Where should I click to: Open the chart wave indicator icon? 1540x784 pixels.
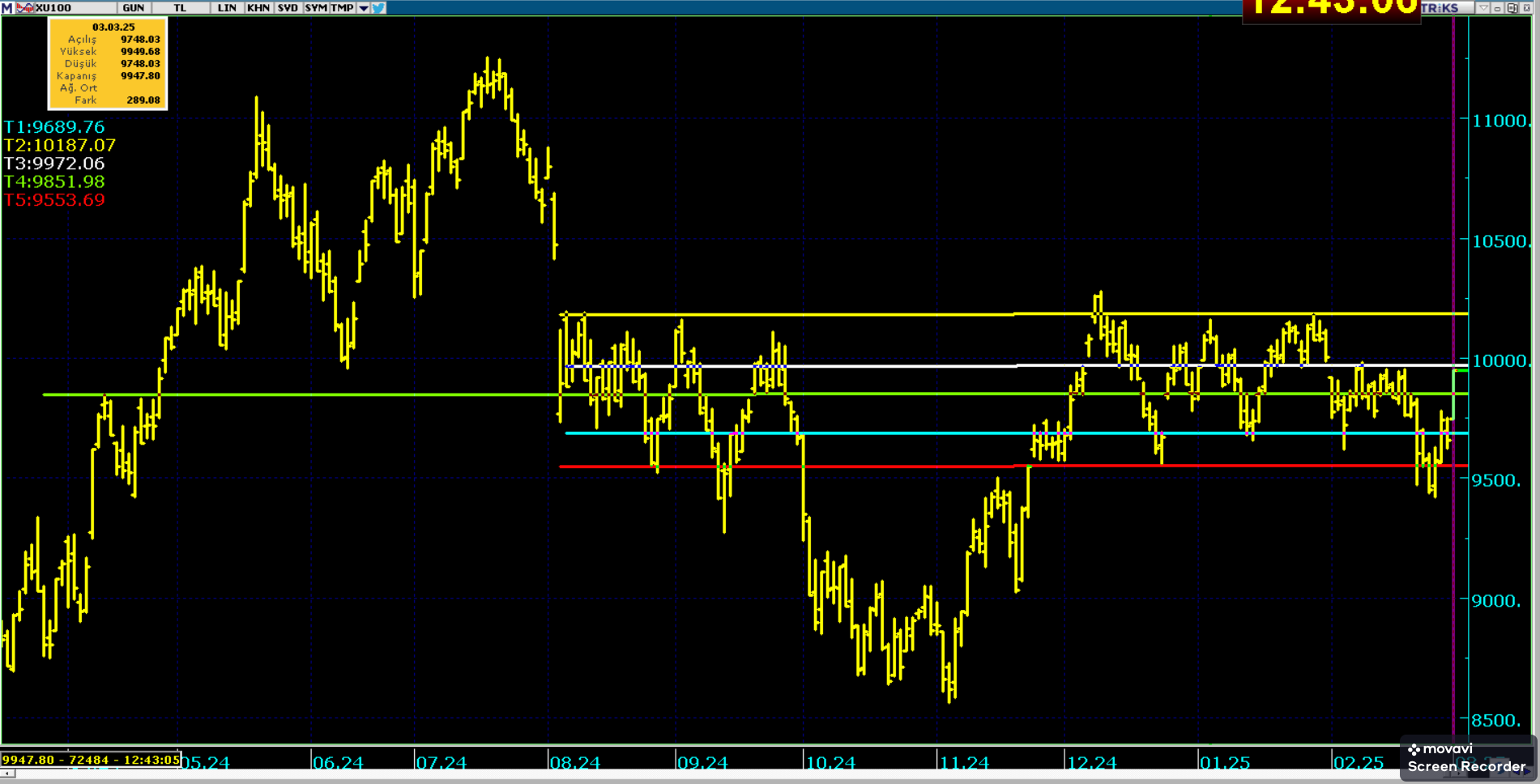pyautogui.click(x=24, y=7)
